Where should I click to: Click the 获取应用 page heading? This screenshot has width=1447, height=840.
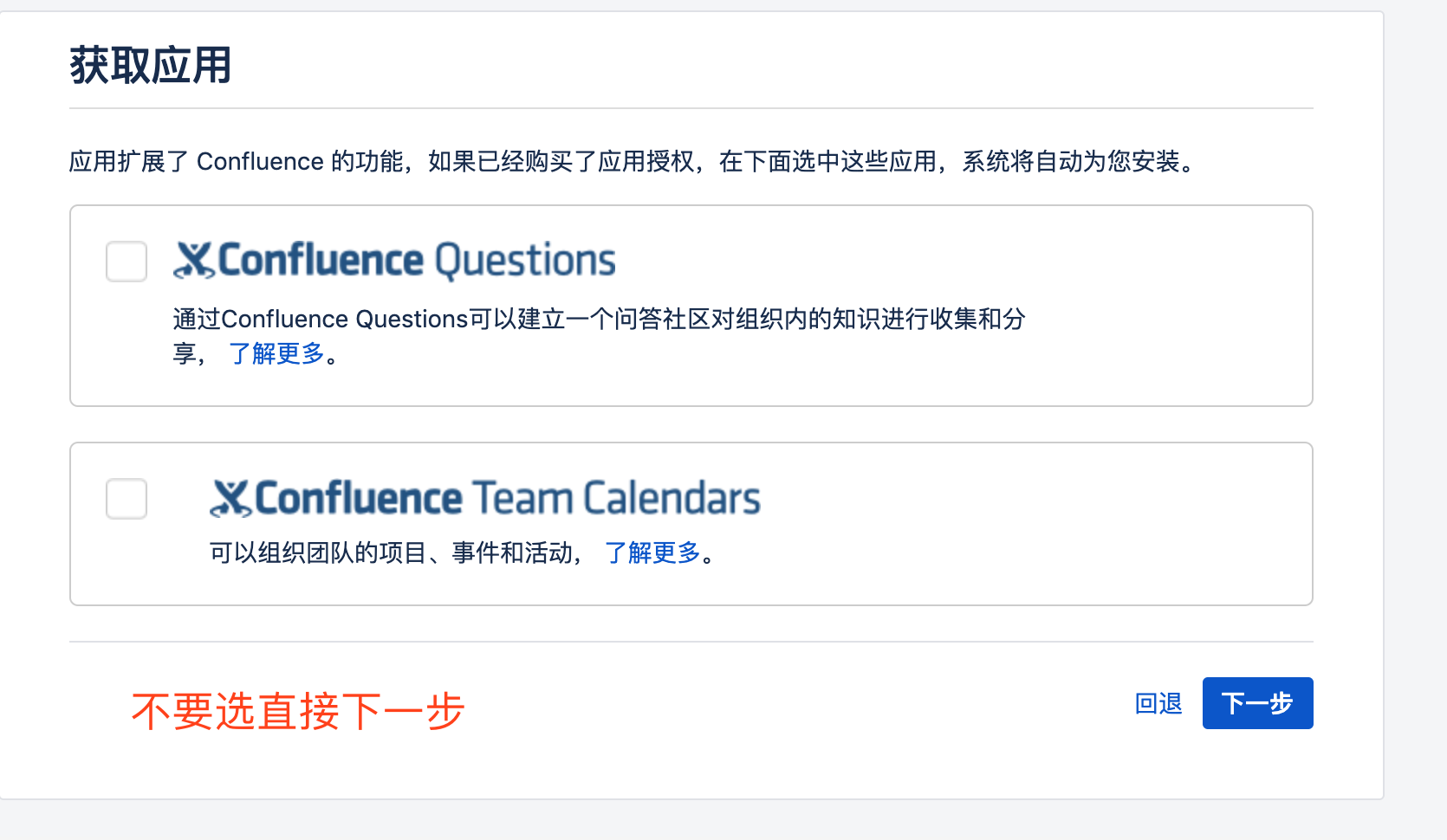pos(151,66)
